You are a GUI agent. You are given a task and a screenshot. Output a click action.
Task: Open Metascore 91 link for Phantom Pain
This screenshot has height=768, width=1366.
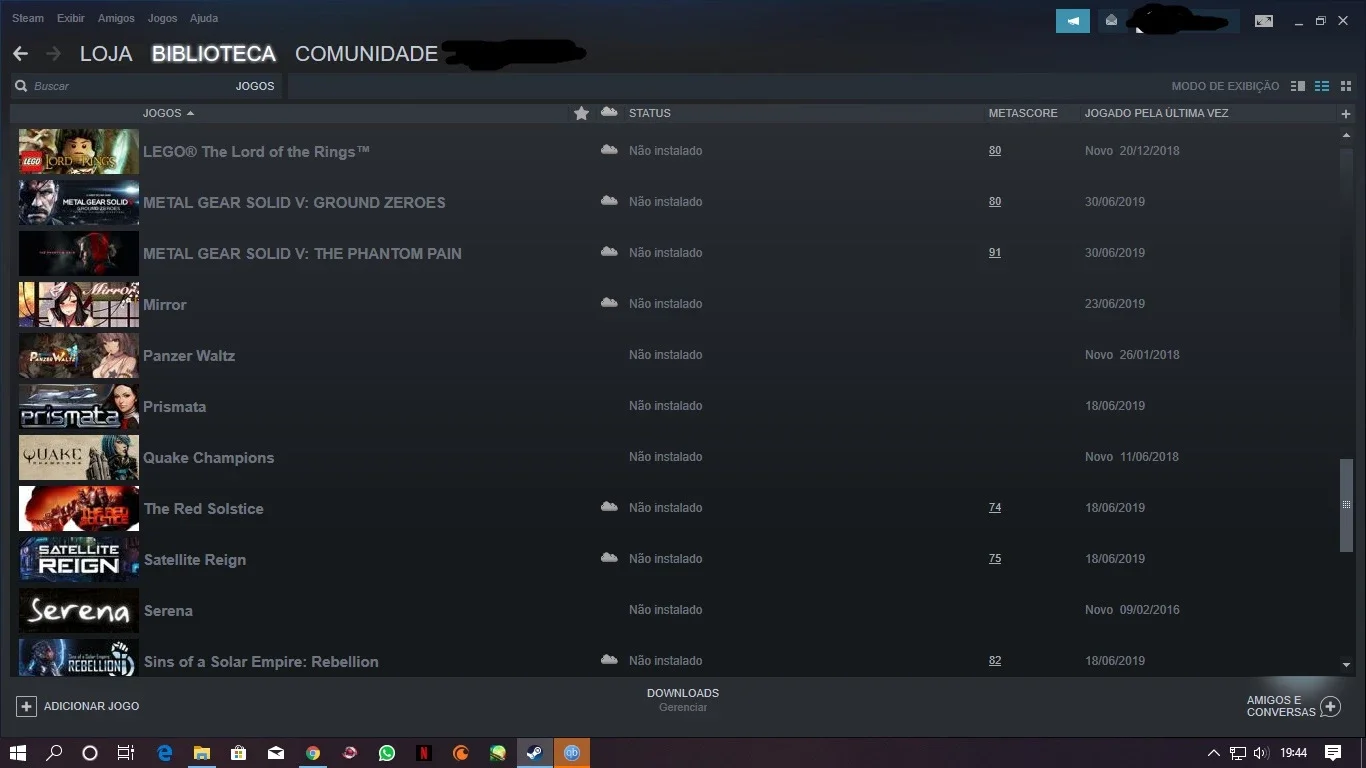point(995,253)
